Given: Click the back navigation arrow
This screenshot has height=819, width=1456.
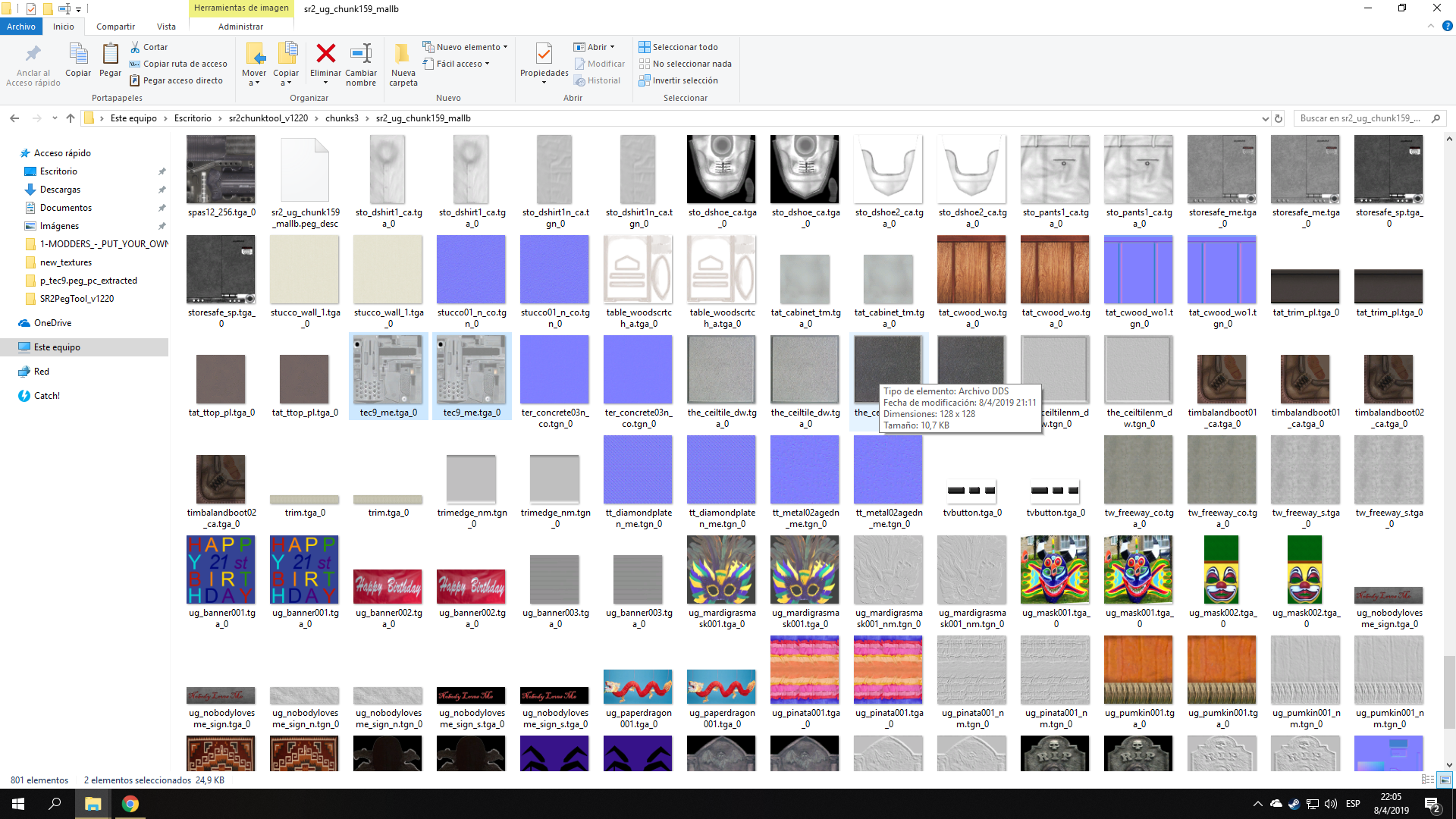Looking at the screenshot, I should tap(14, 118).
